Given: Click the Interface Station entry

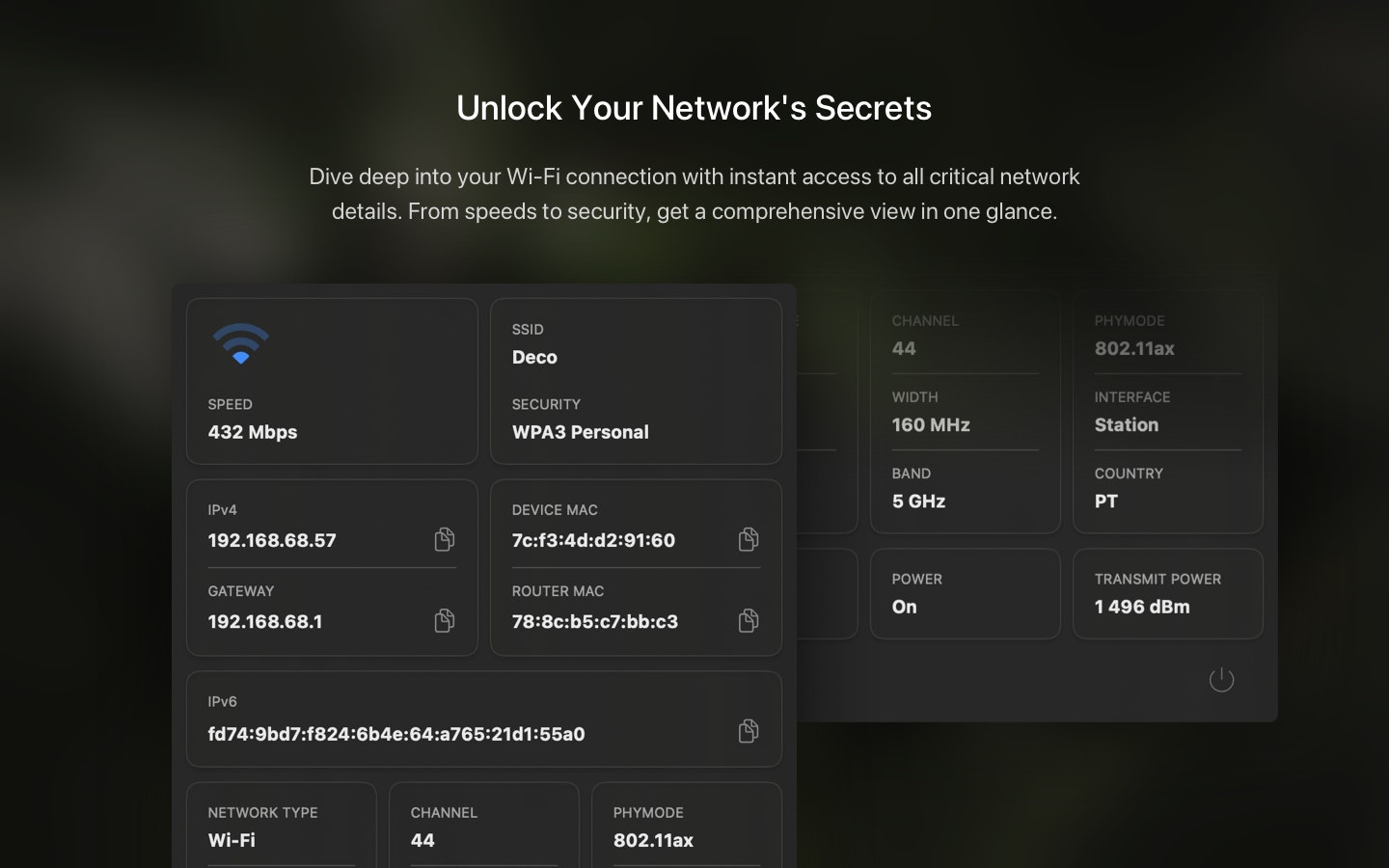Looking at the screenshot, I should (1167, 412).
